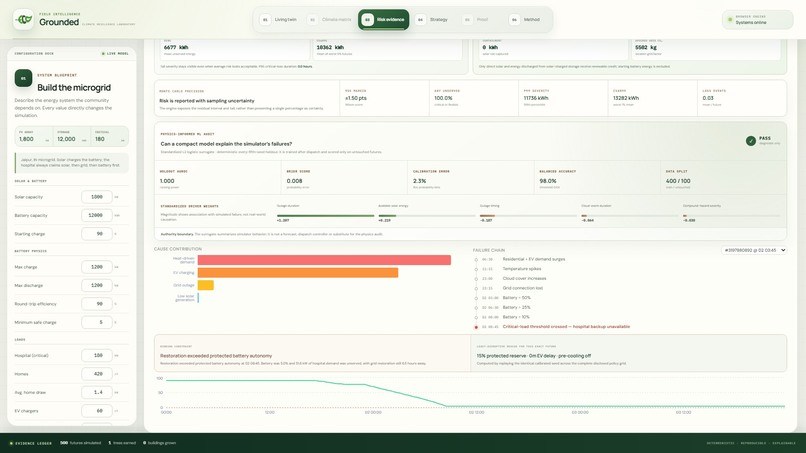Open the failure scenario seed dropdown
The height and width of the screenshot is (453, 806).
754,250
